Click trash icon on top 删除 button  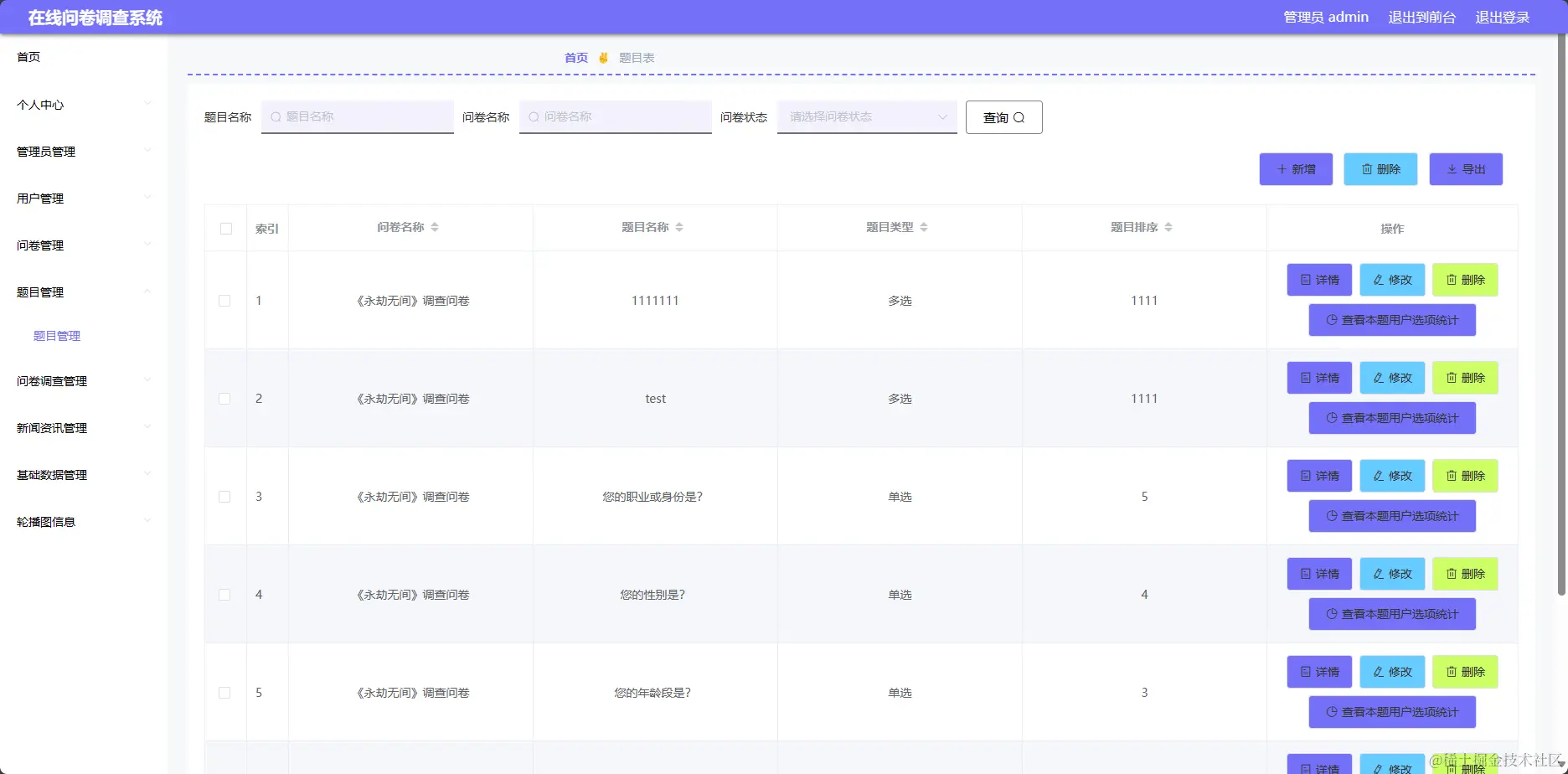(x=1367, y=169)
